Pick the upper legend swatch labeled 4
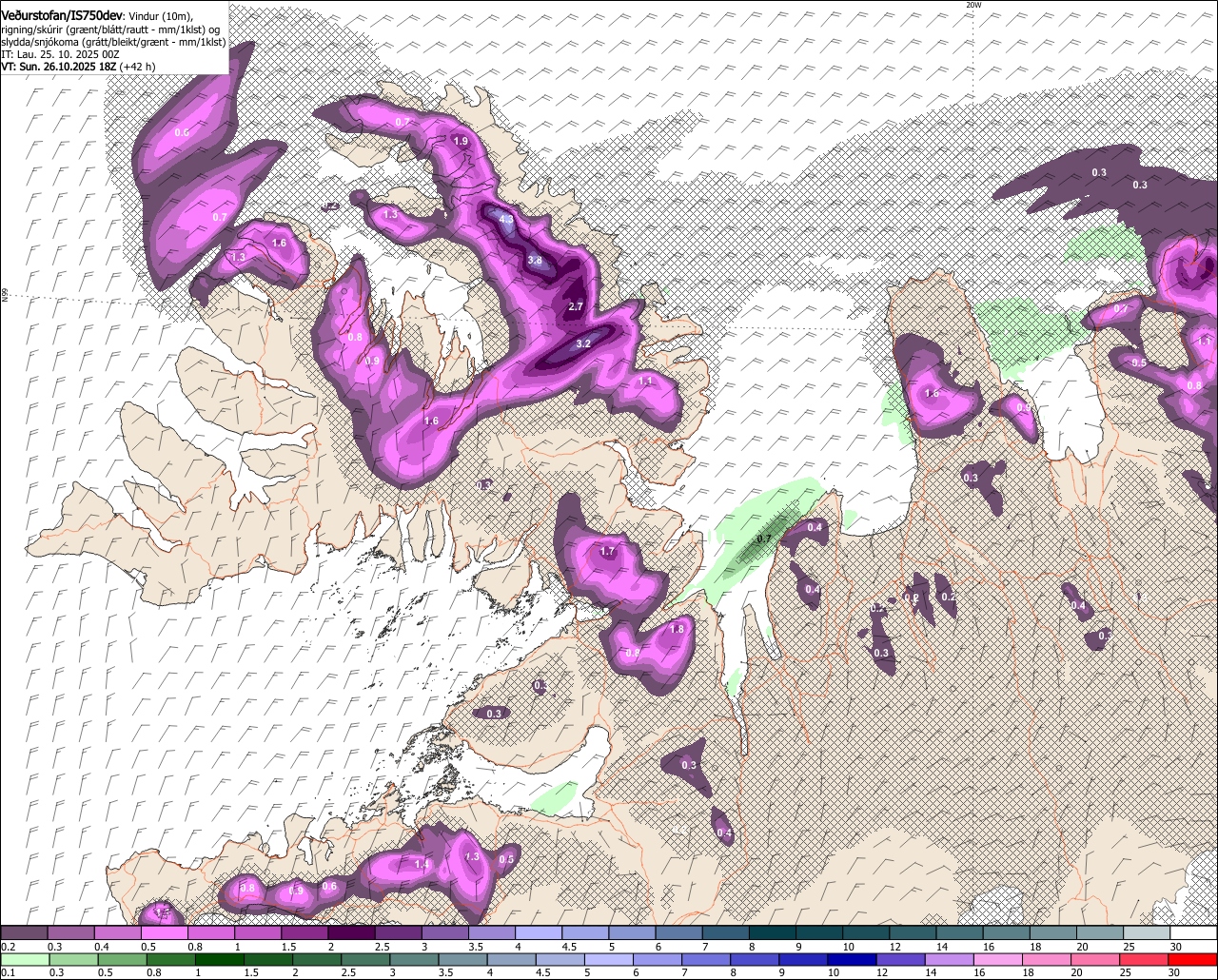Screen dimensions: 1218x980 (x=539, y=933)
